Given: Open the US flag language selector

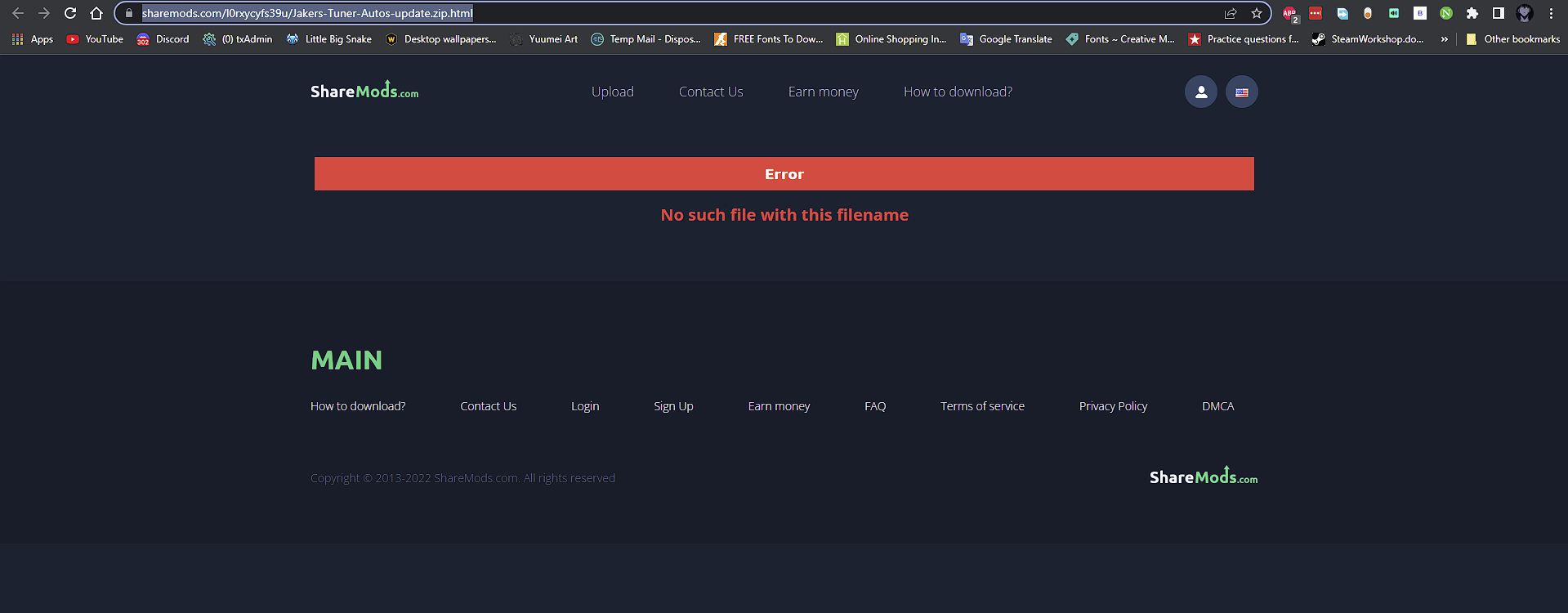Looking at the screenshot, I should pos(1242,92).
